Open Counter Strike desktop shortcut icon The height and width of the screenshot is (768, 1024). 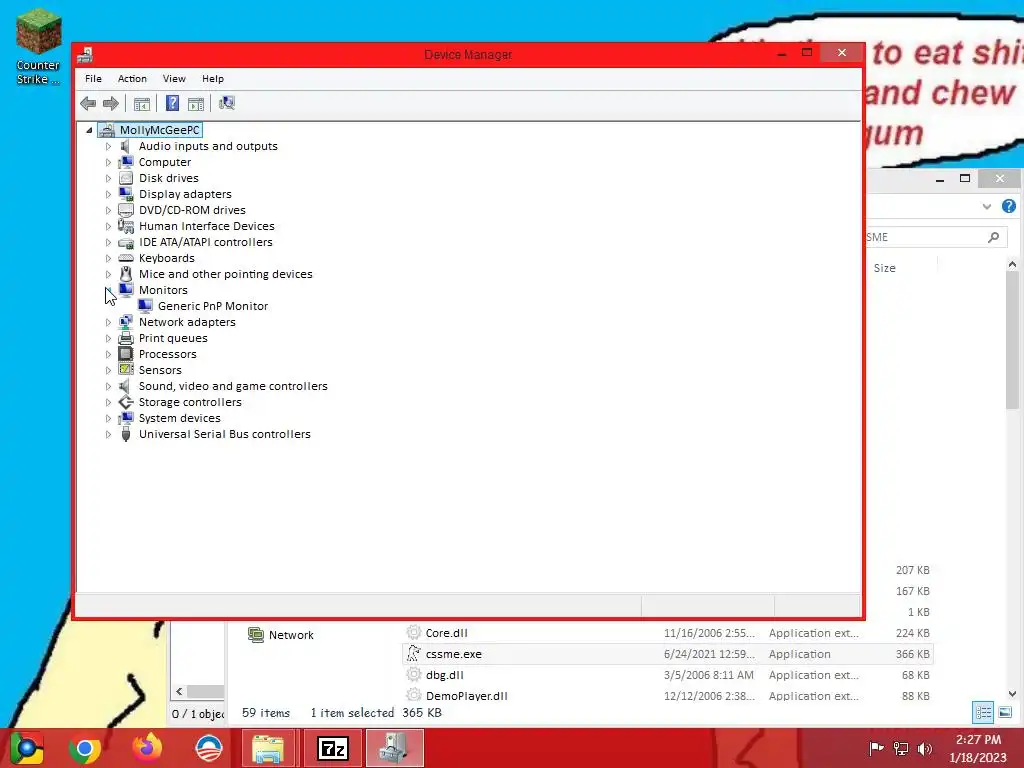(x=39, y=31)
